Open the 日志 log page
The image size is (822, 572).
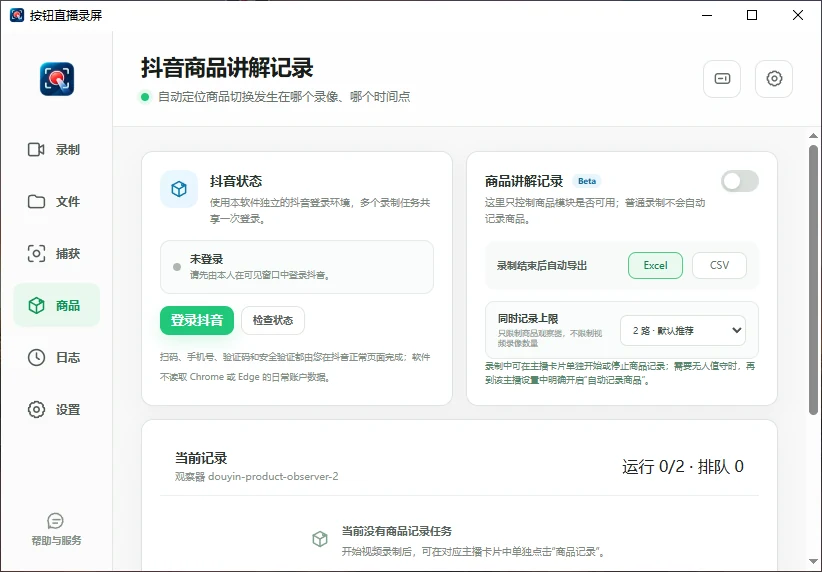point(57,358)
